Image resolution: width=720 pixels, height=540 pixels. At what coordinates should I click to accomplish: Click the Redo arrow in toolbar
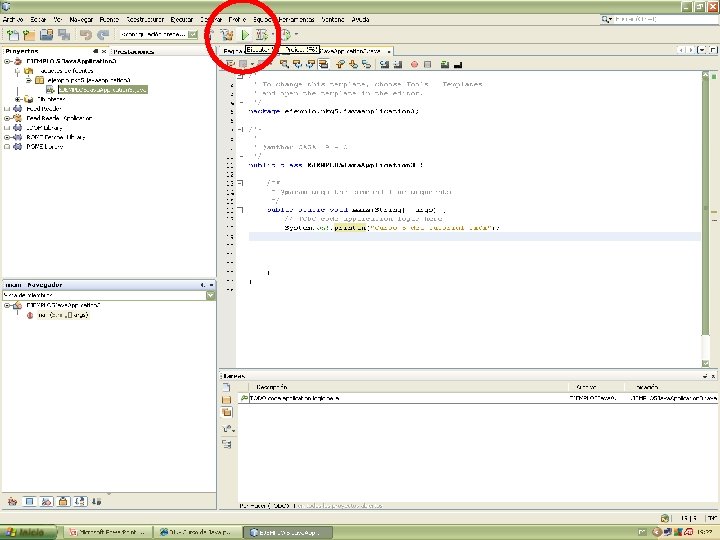pyautogui.click(x=103, y=35)
